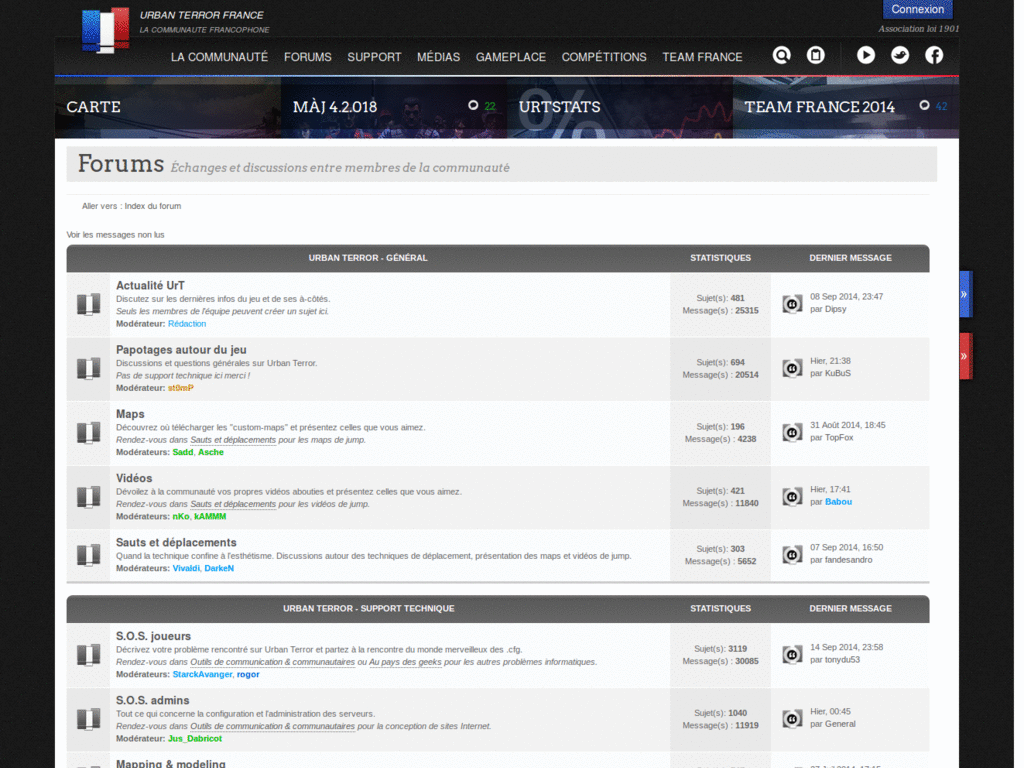Click the forum status icon beside Maps
The image size is (1024, 768).
coord(89,433)
